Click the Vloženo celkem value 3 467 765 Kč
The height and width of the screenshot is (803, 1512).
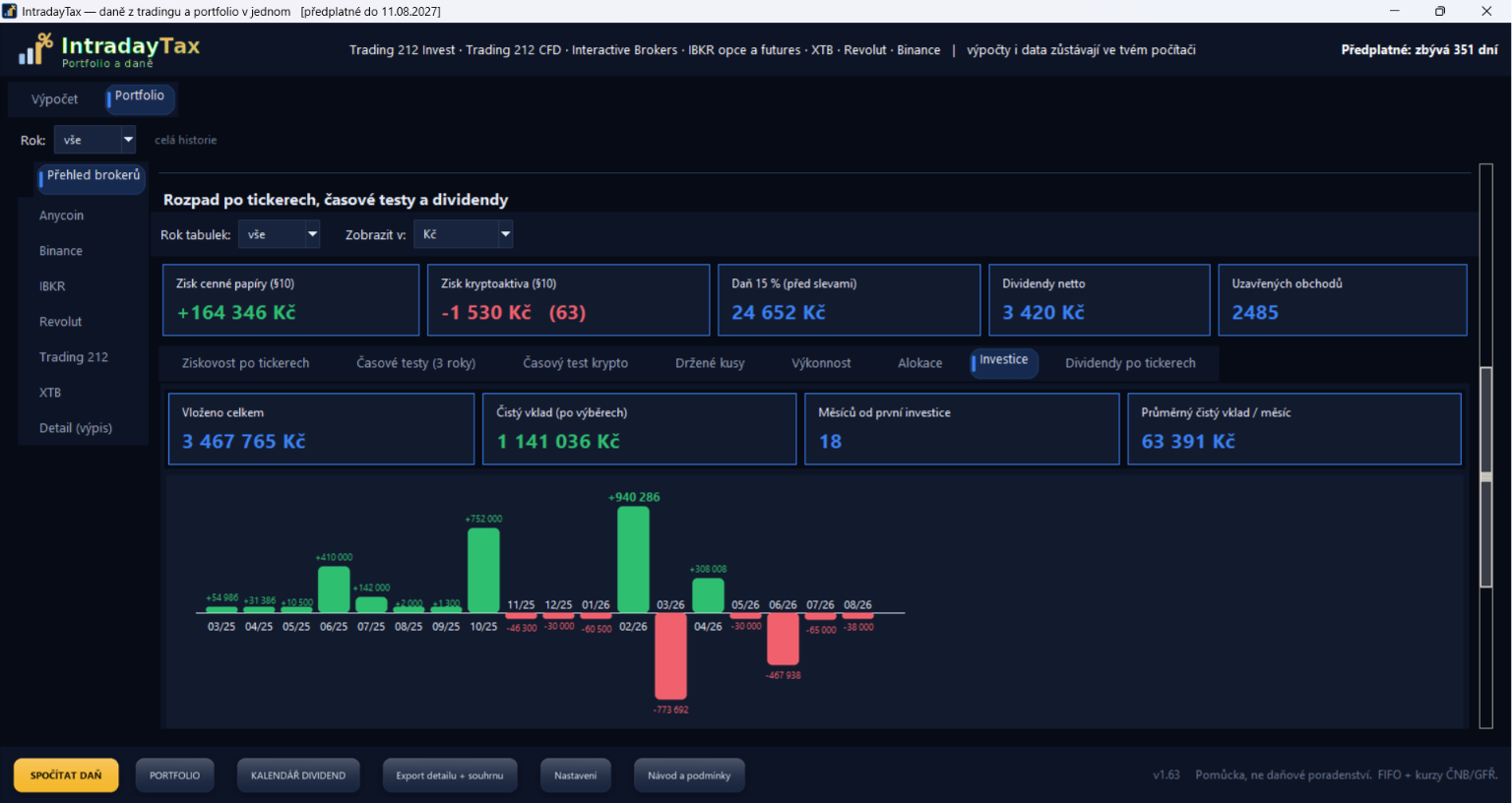pos(243,442)
